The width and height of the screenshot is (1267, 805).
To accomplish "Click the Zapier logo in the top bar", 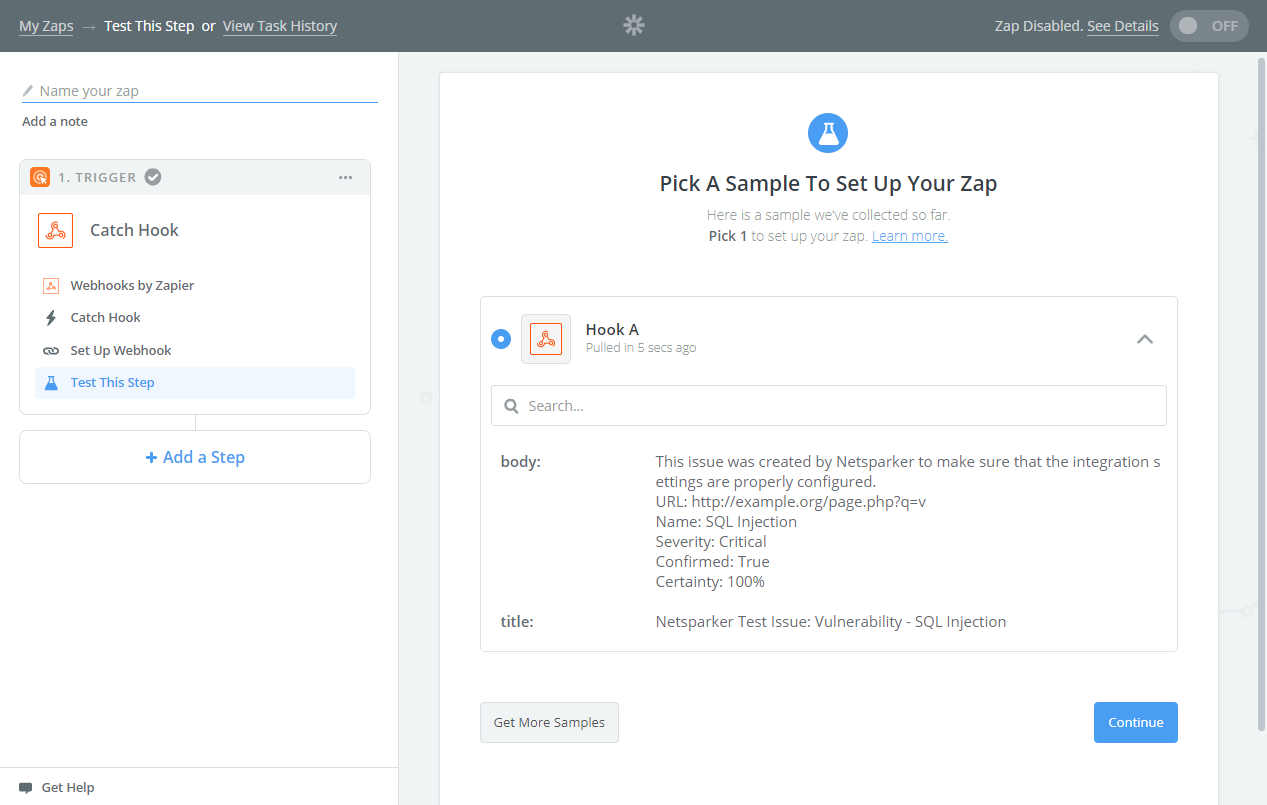I will 633,25.
